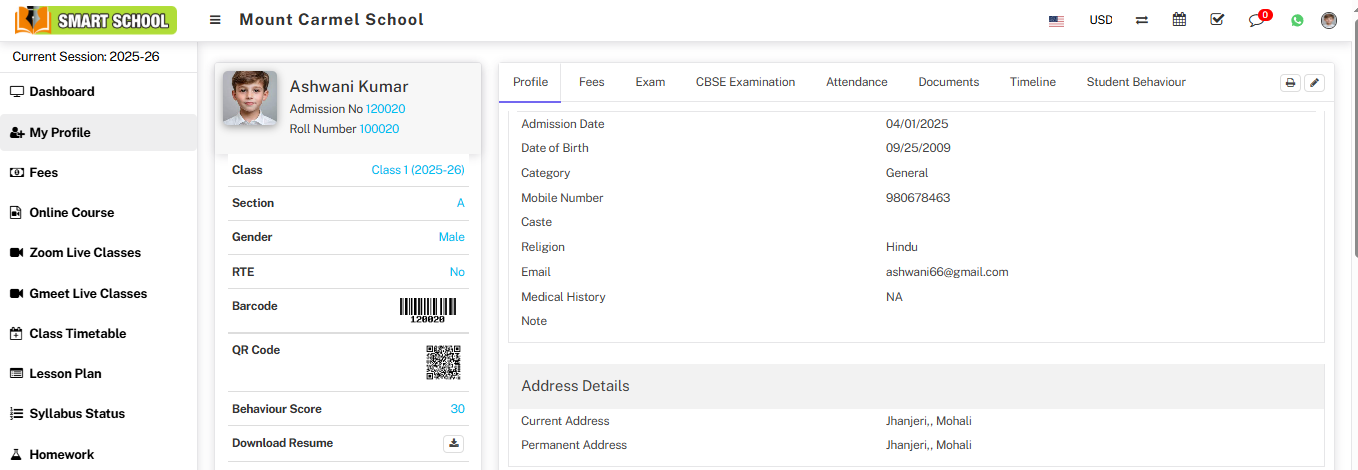
Task: Open the language flag selector
Action: [1056, 20]
